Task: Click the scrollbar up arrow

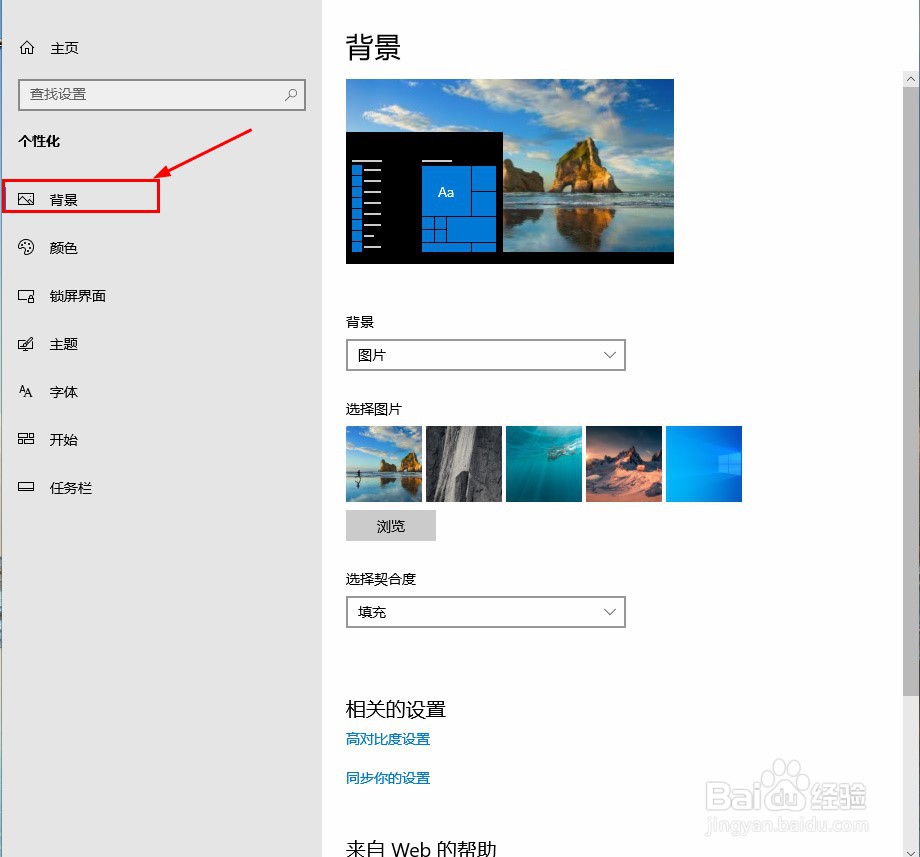Action: 911,79
